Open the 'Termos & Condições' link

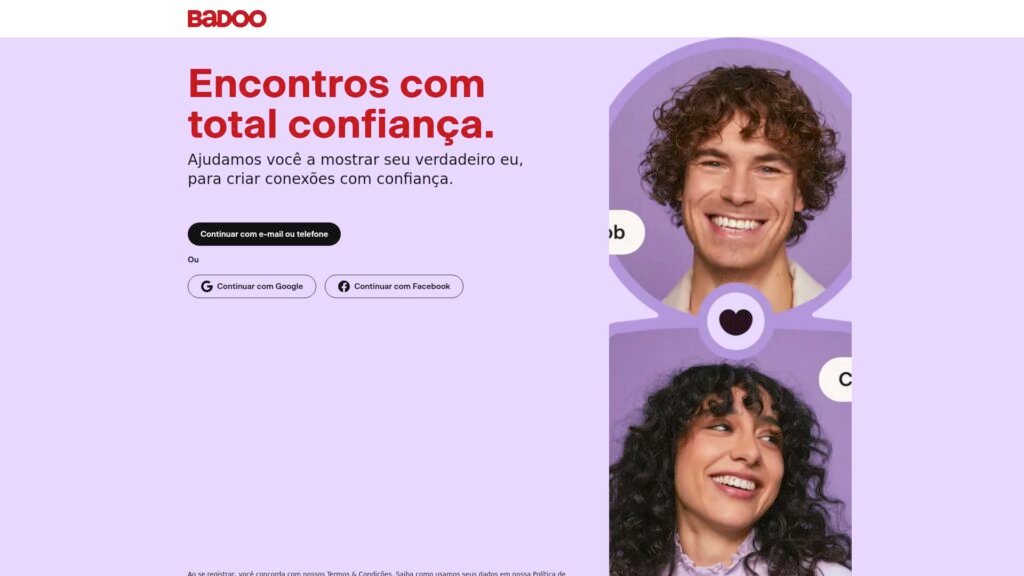click(x=359, y=573)
